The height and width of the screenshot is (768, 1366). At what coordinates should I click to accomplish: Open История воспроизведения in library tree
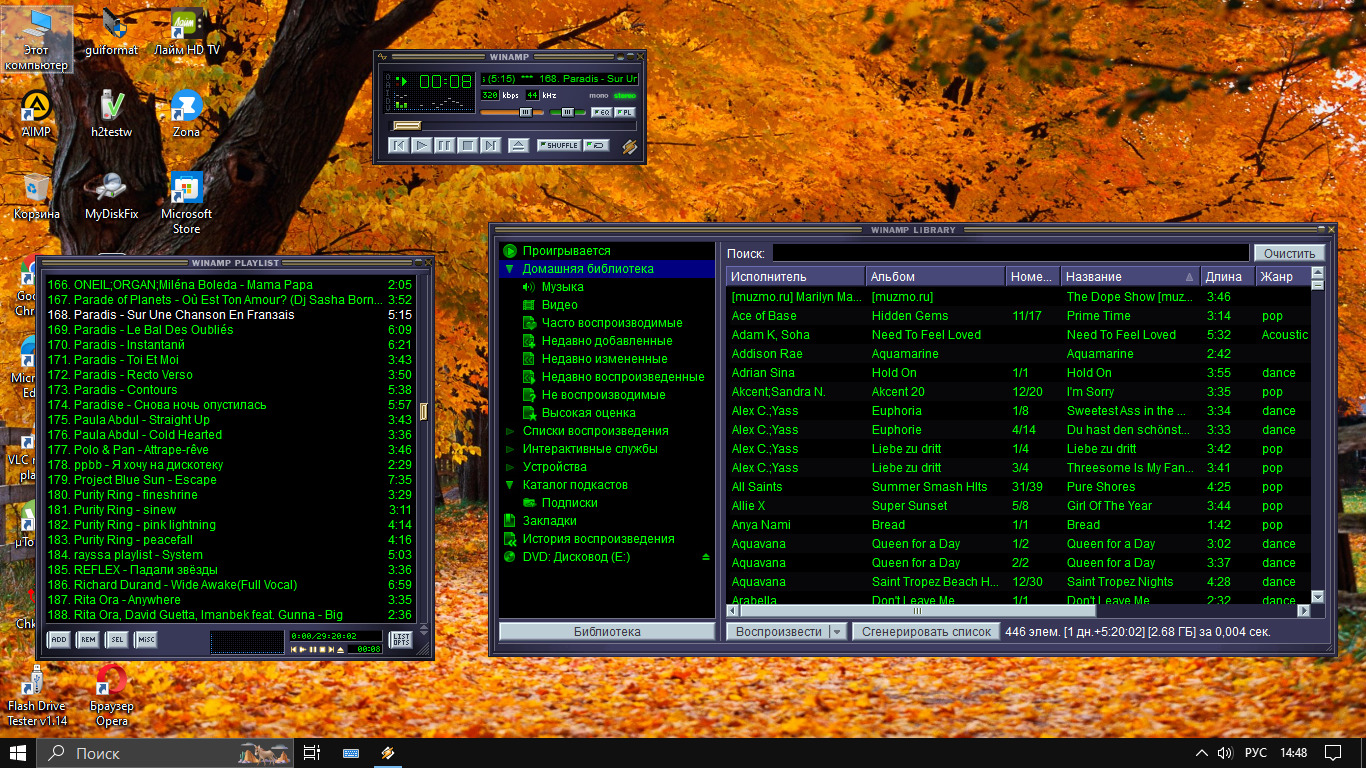pyautogui.click(x=598, y=539)
